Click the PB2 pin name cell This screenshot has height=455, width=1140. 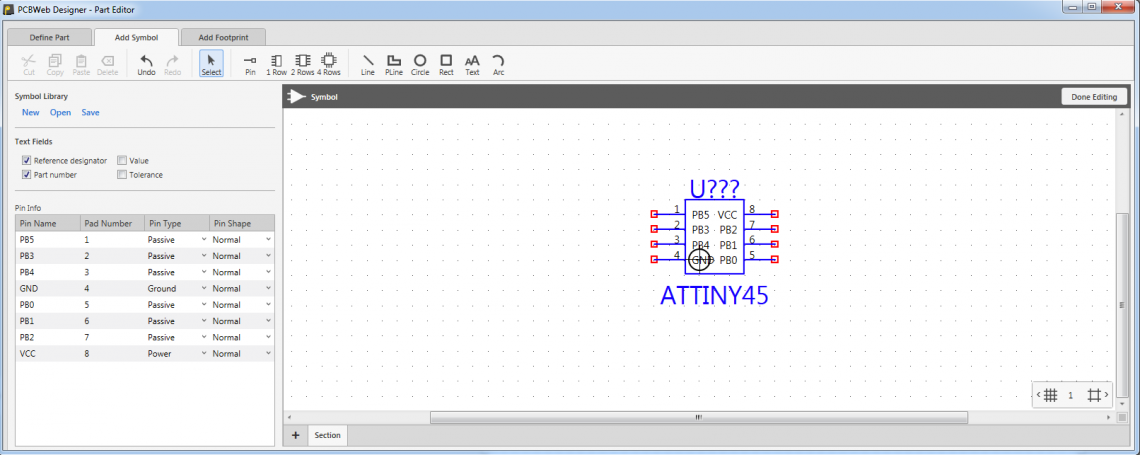point(47,337)
